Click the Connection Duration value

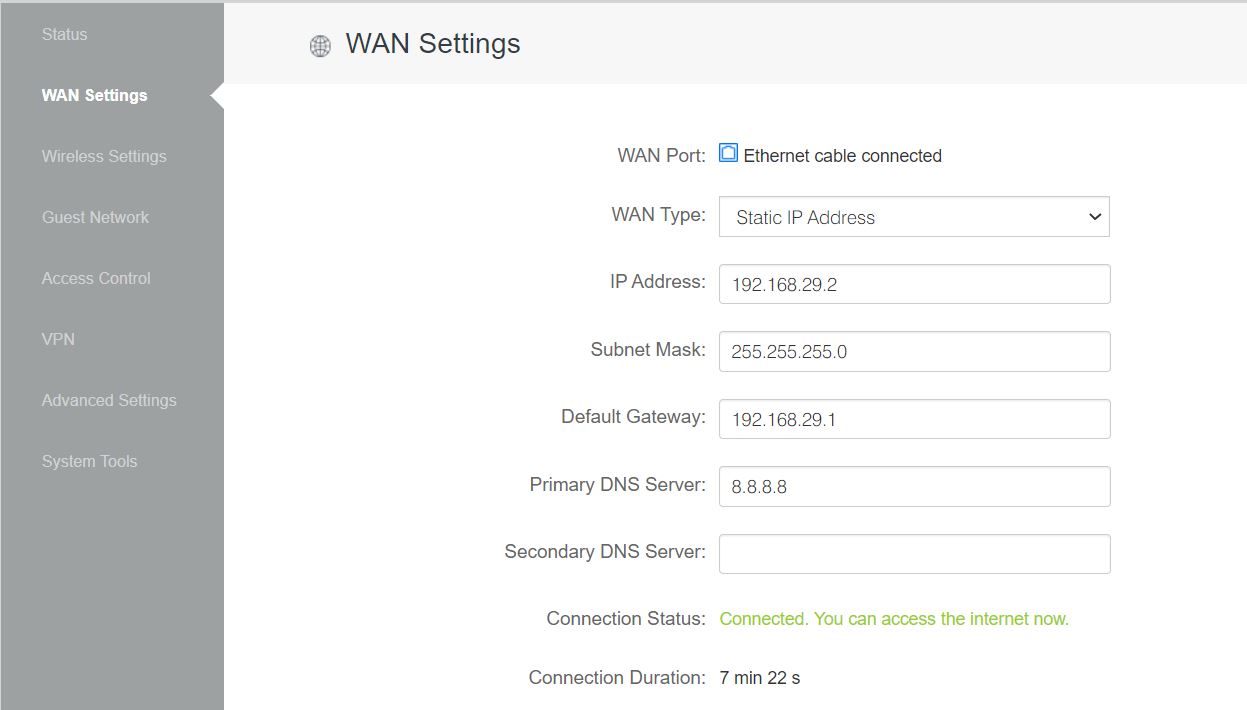pos(759,678)
